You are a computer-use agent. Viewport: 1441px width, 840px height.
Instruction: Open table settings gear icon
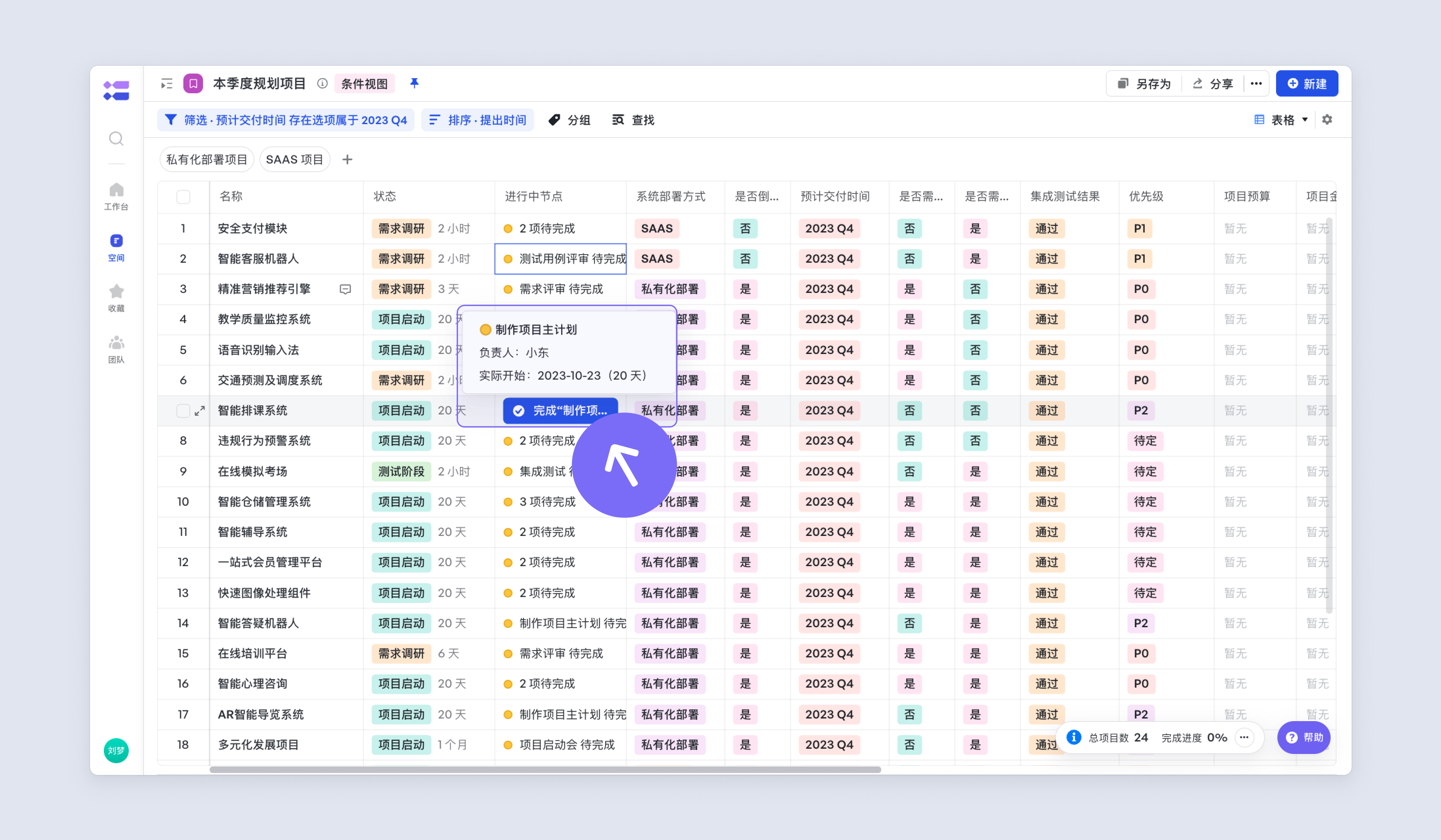click(1327, 120)
